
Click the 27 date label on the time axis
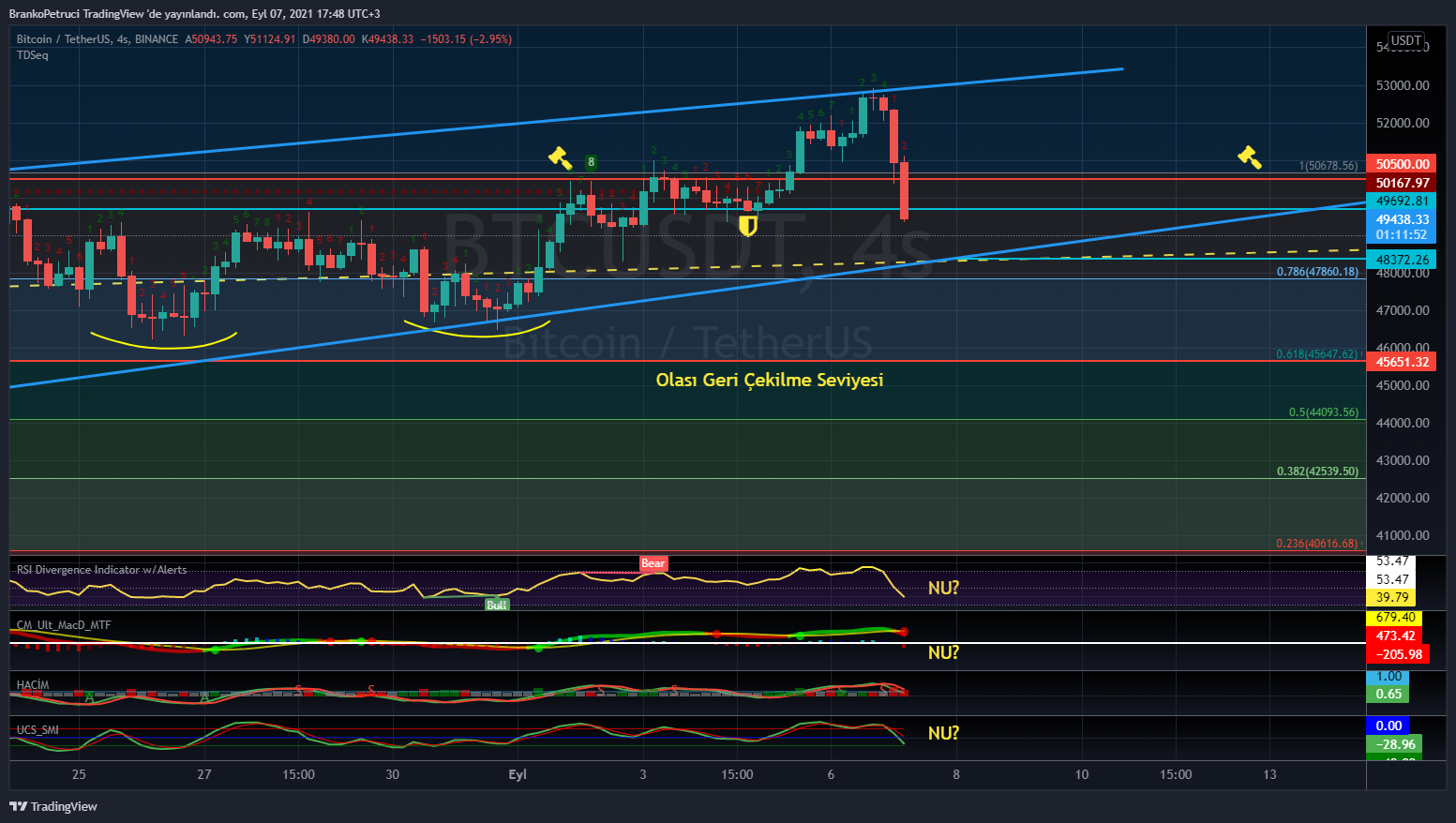pyautogui.click(x=204, y=774)
